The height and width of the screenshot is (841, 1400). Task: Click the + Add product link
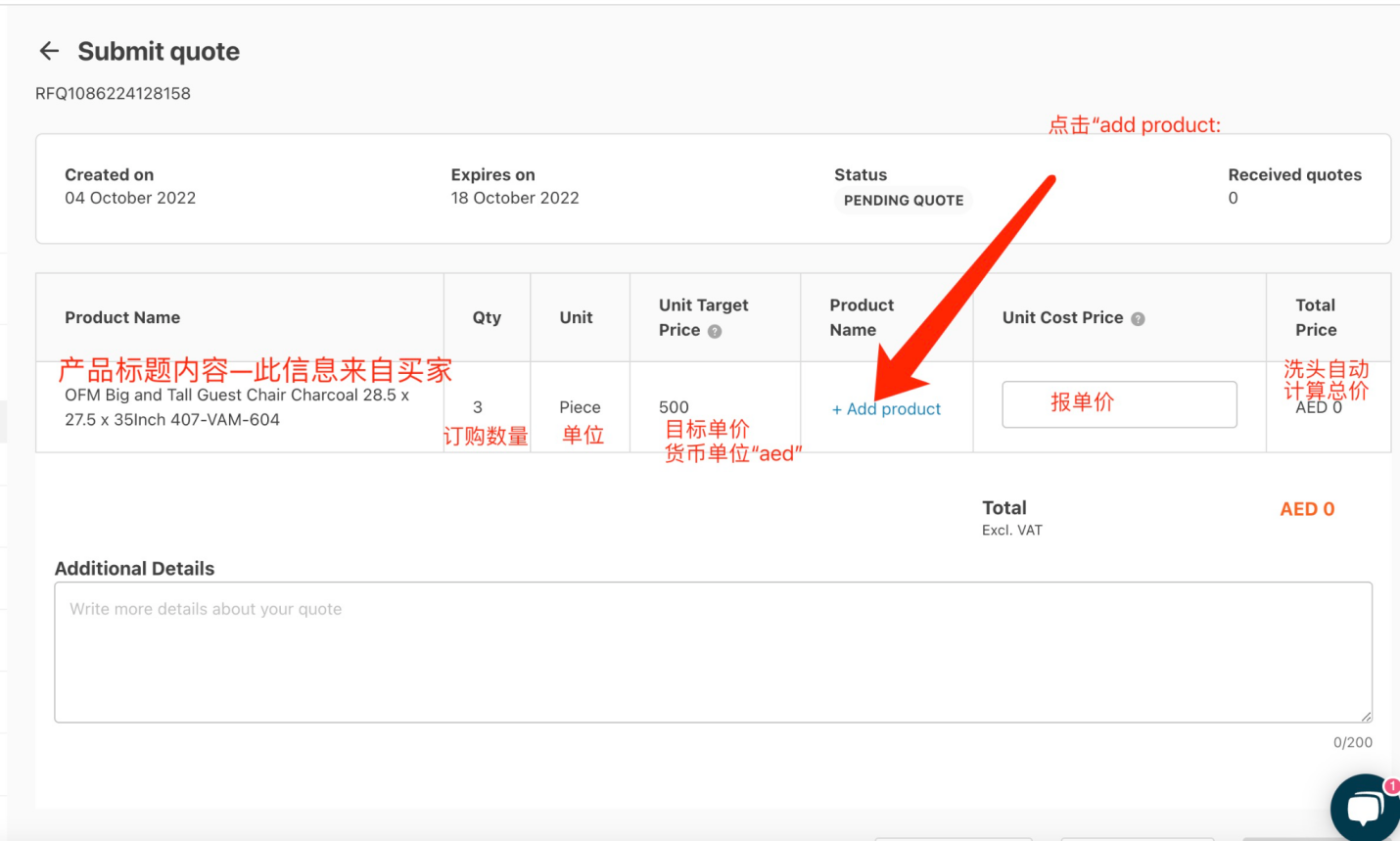(886, 409)
